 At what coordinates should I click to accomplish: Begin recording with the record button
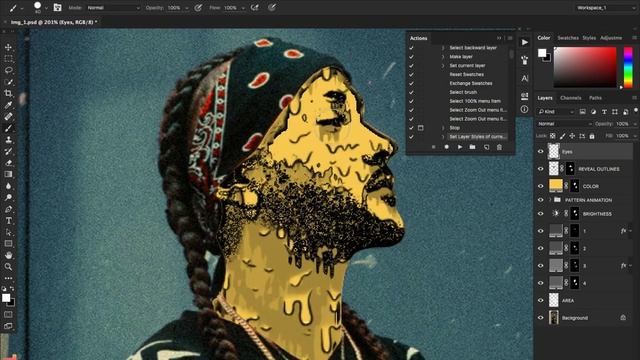[x=447, y=147]
